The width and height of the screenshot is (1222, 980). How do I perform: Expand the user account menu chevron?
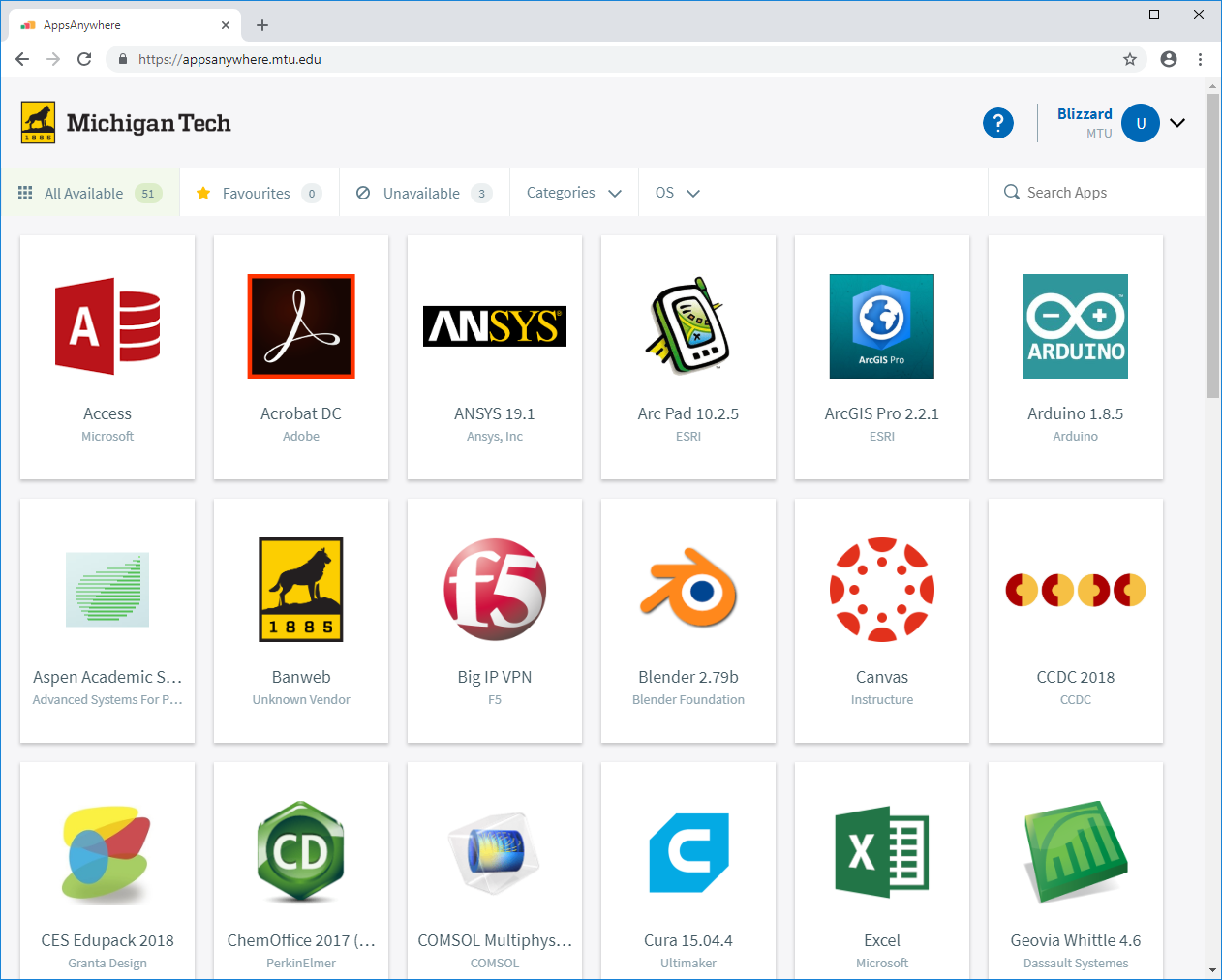1177,123
